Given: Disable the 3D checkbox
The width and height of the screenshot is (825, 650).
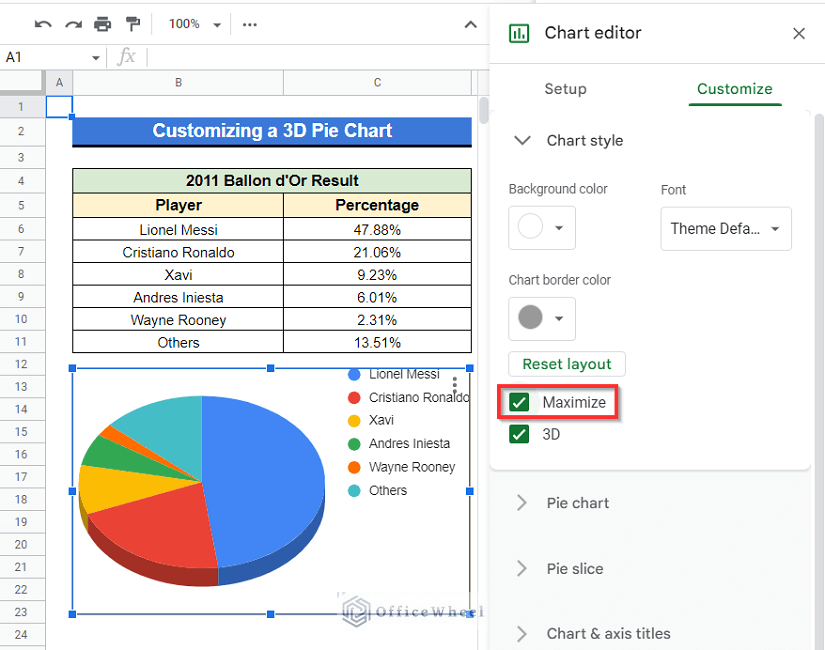Looking at the screenshot, I should (520, 434).
